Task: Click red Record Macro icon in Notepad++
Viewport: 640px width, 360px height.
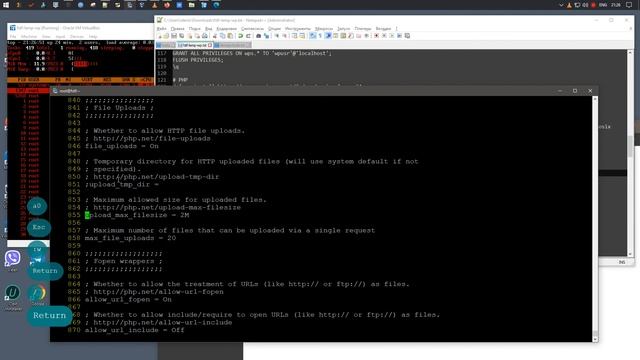Action: (x=376, y=36)
